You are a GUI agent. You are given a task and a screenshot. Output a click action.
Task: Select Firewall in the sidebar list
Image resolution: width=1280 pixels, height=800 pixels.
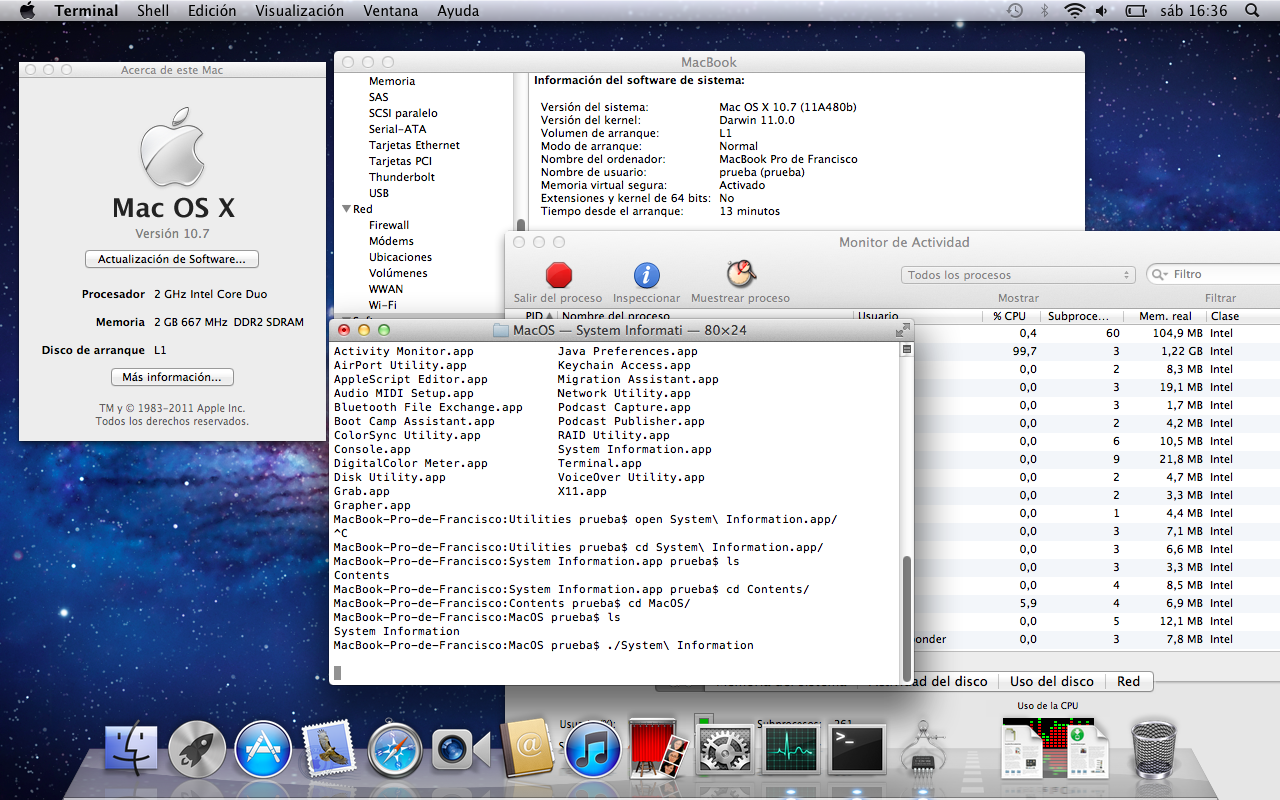(x=388, y=225)
